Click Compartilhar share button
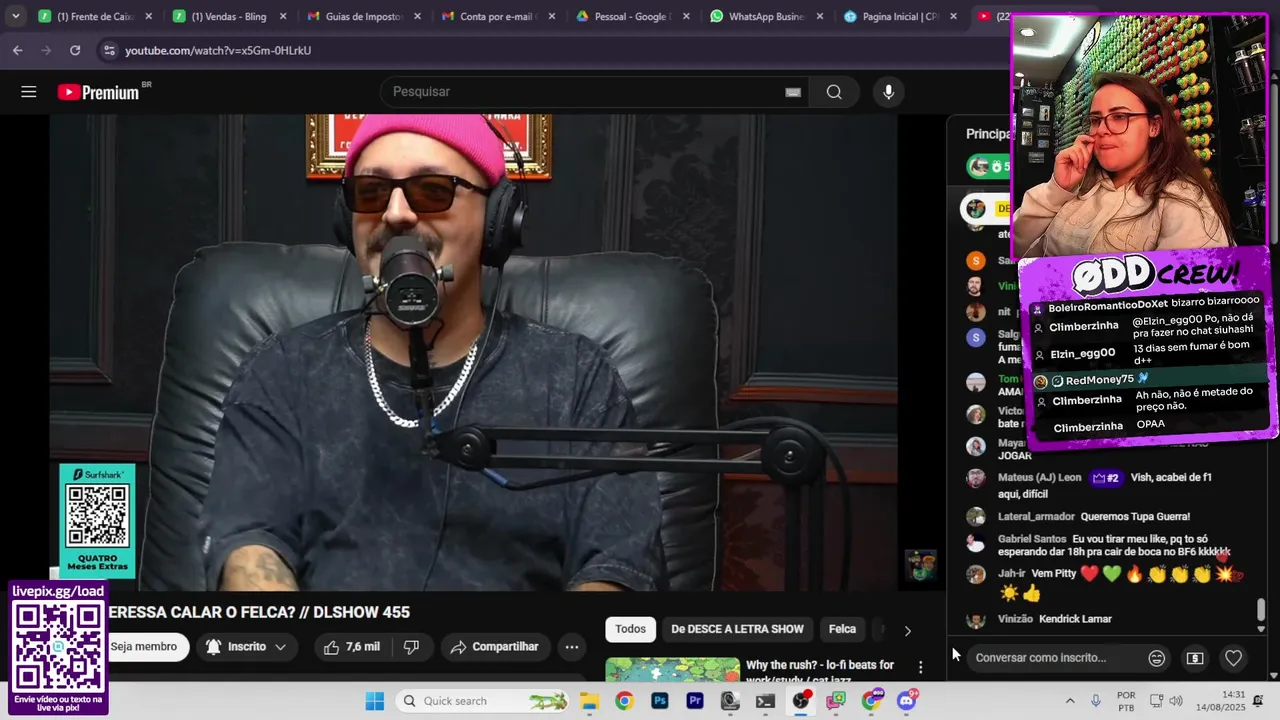1280x720 pixels. [494, 647]
